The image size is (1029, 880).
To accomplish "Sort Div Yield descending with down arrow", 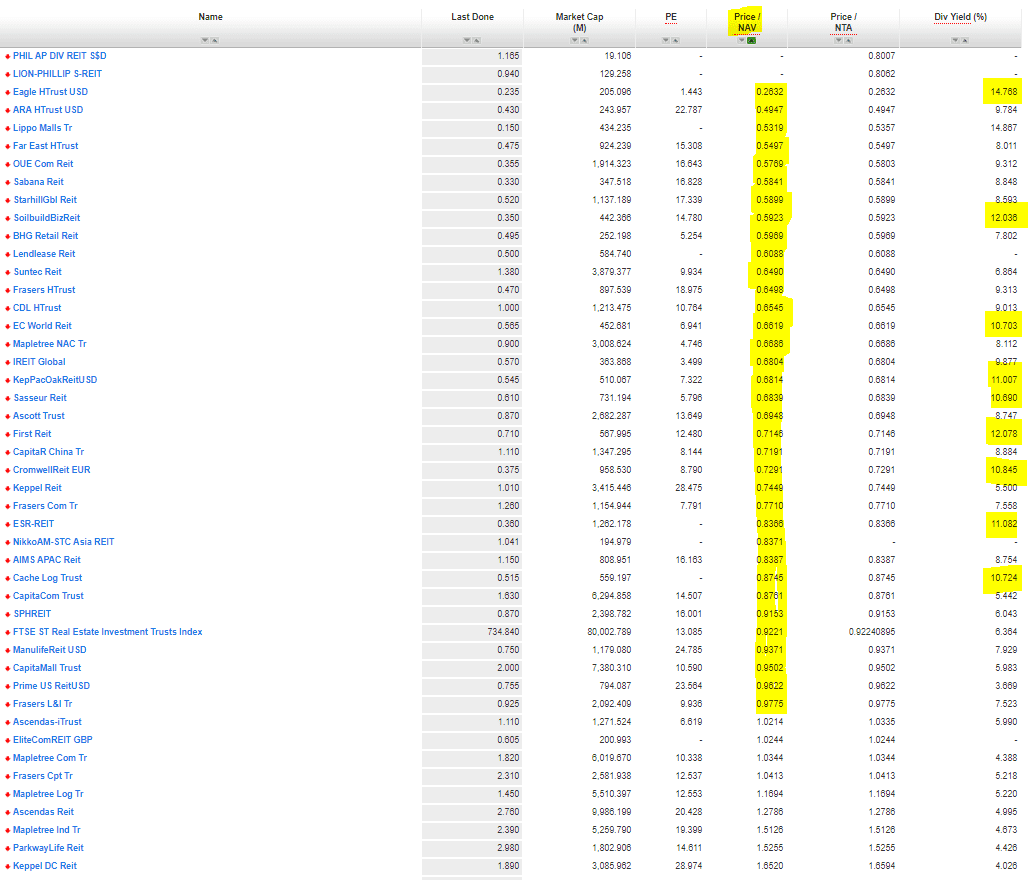I will point(955,40).
